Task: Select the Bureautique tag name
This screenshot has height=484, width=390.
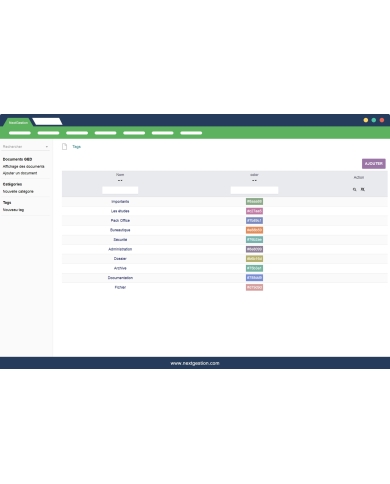Action: tap(120, 230)
